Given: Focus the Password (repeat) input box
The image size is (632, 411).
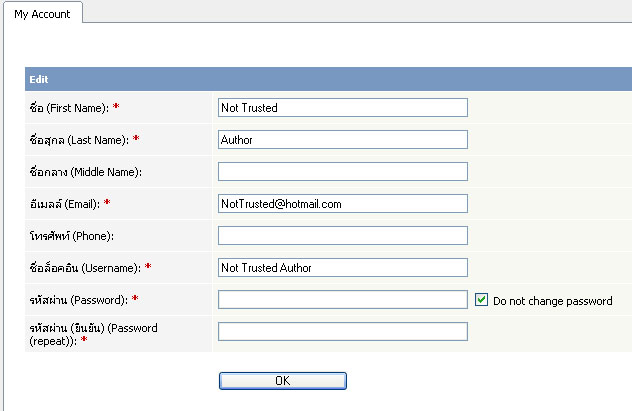Looking at the screenshot, I should coord(343,332).
